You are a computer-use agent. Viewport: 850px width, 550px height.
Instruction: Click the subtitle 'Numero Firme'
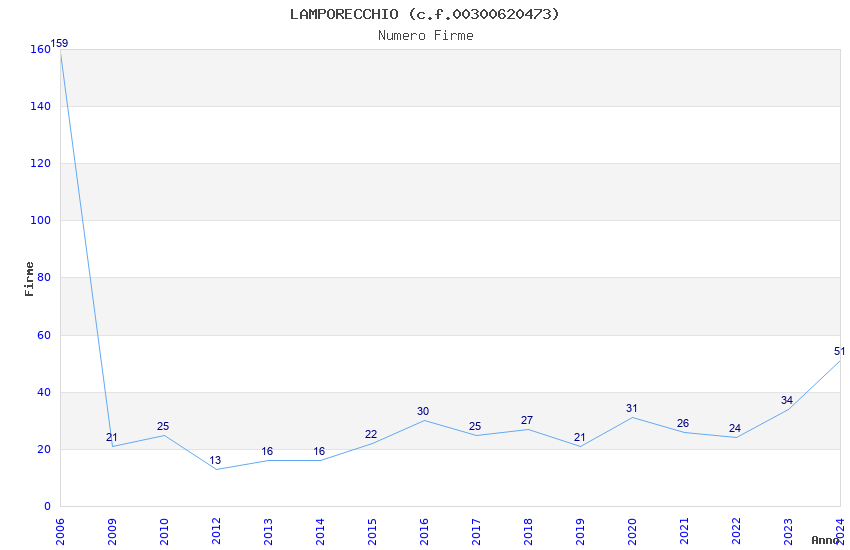pyautogui.click(x=426, y=36)
